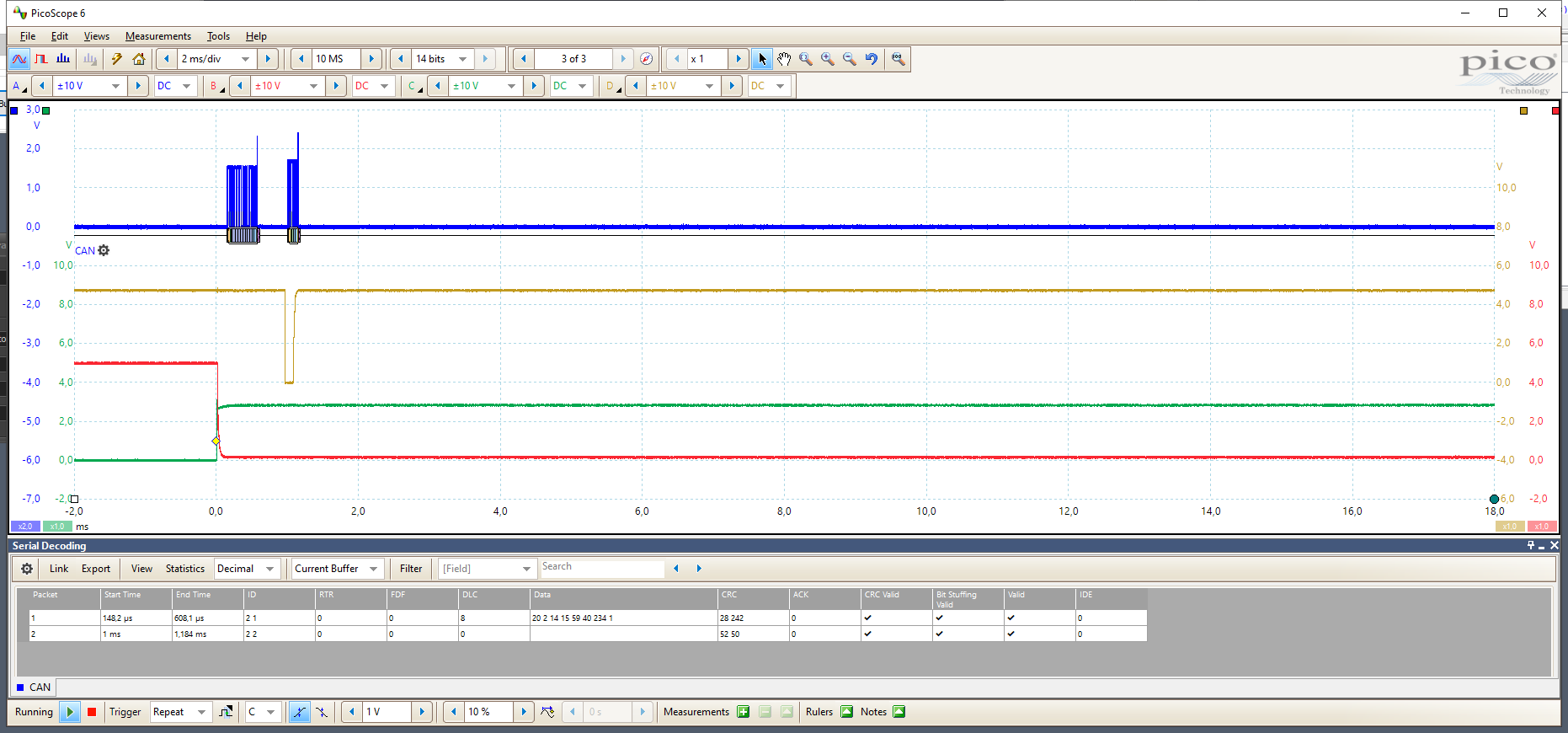Undo the last zoom
Viewport: 1568px width, 733px height.
[872, 59]
